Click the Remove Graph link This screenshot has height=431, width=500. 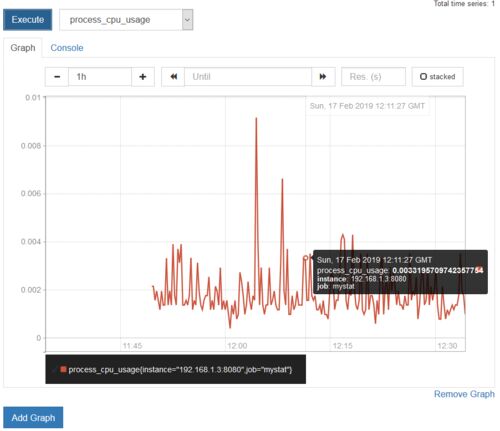point(464,394)
